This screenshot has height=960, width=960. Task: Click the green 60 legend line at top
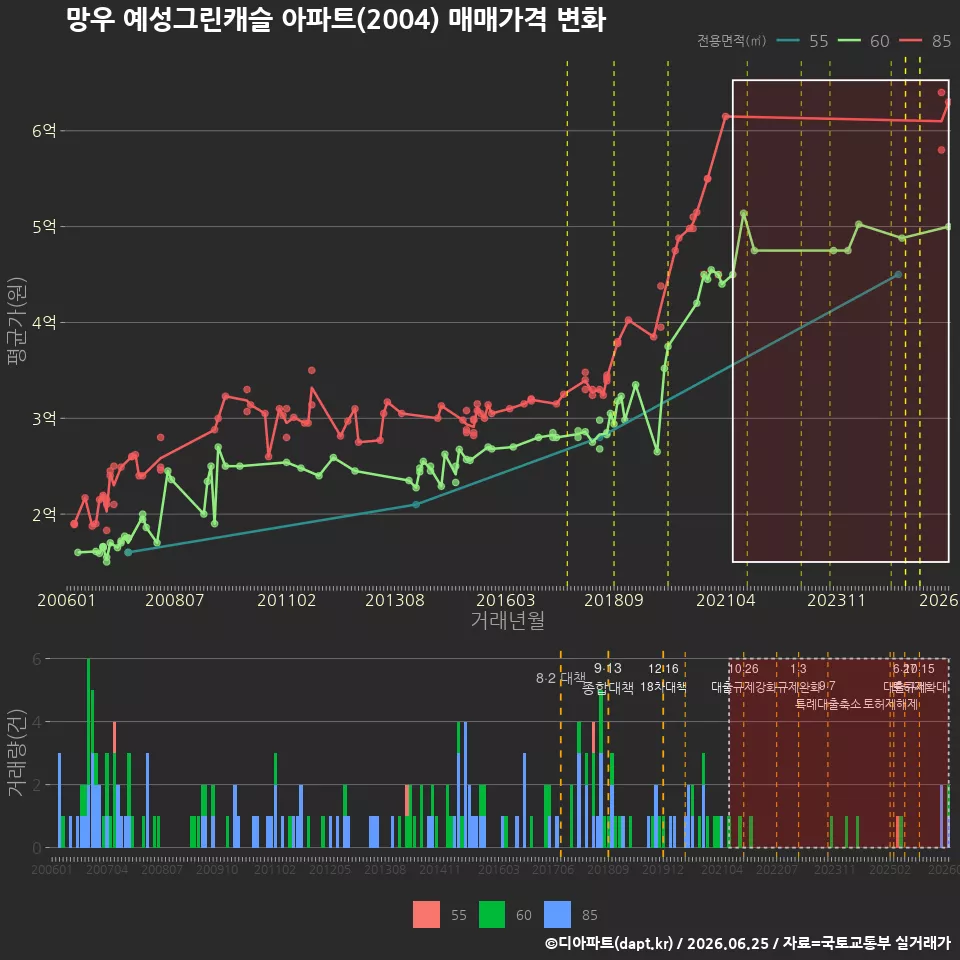[849, 41]
